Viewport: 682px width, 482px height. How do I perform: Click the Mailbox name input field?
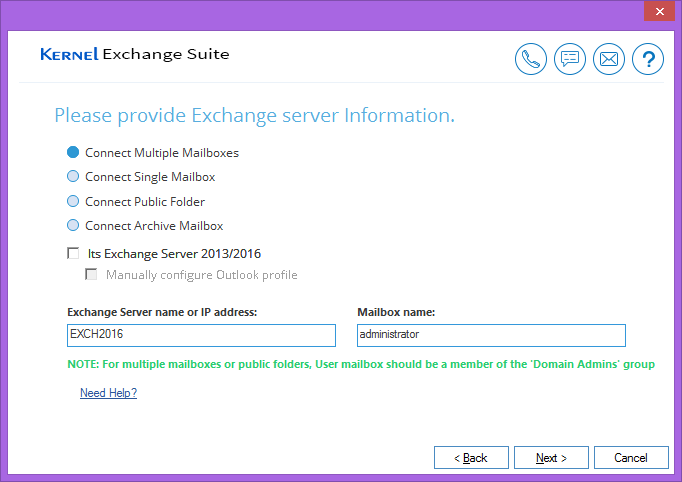point(491,335)
